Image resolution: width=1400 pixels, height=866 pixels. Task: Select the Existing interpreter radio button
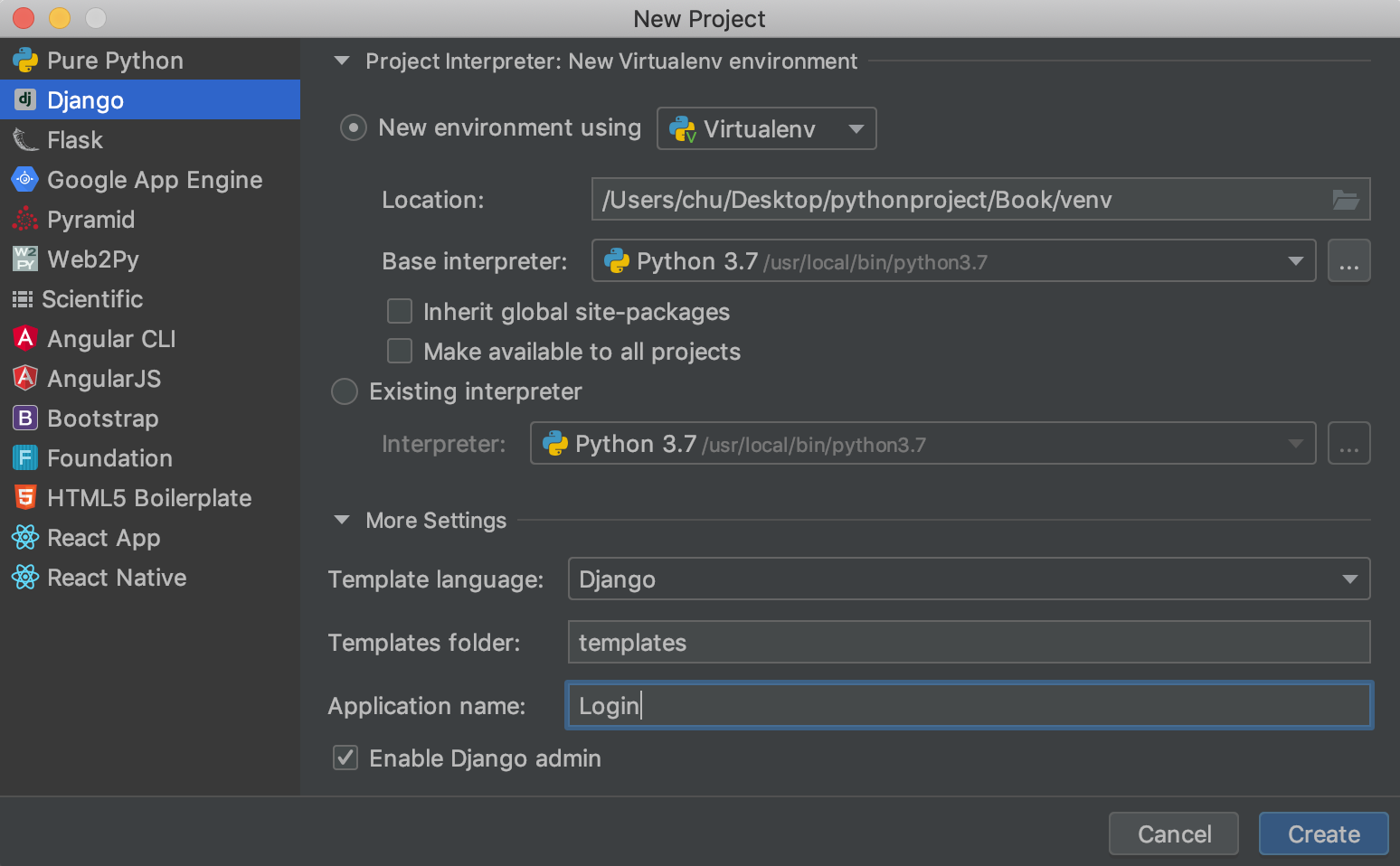345,391
